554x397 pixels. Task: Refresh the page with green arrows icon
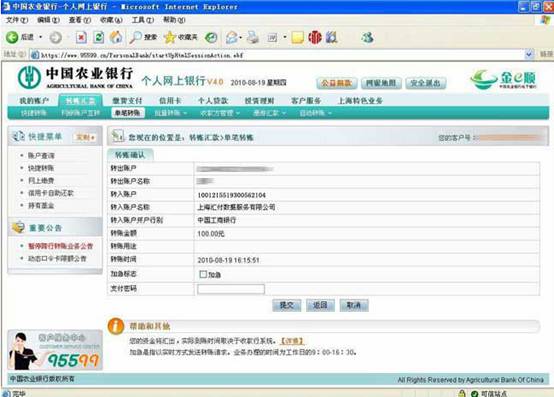[x=99, y=37]
